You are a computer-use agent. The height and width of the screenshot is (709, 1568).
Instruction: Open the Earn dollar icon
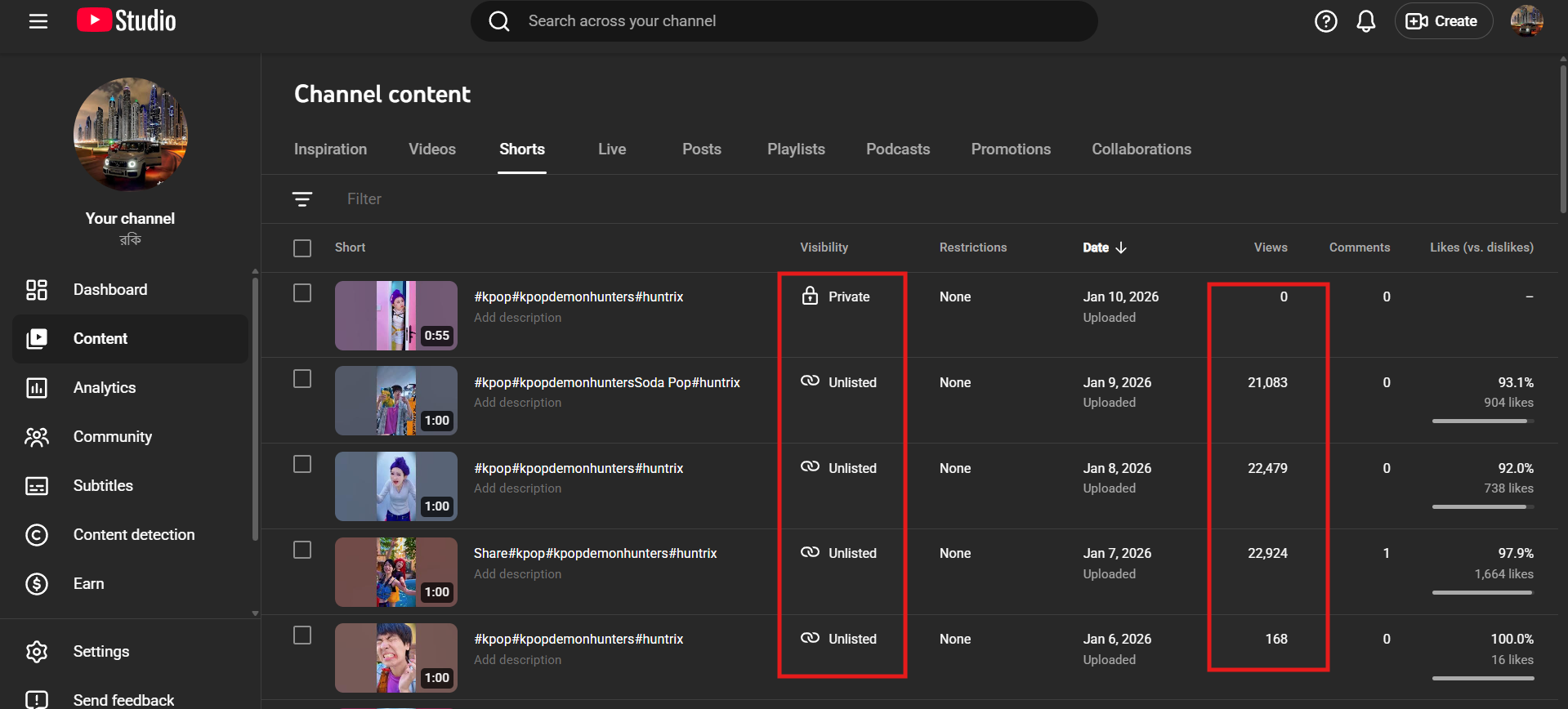37,584
